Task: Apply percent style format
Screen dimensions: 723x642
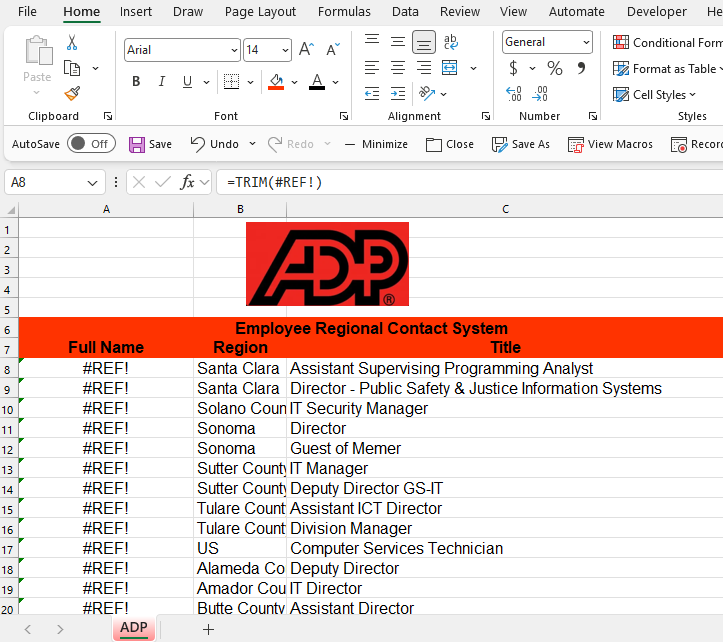Action: coord(555,69)
